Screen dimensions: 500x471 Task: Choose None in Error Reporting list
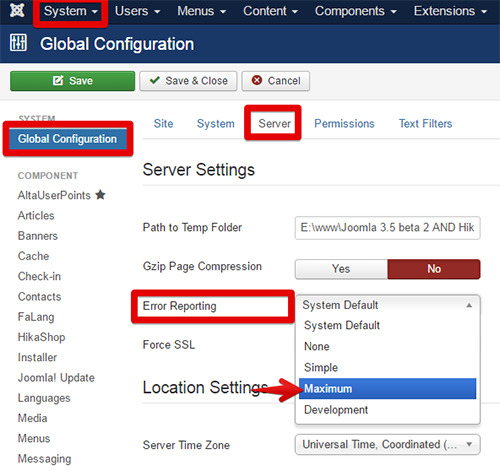(387, 347)
